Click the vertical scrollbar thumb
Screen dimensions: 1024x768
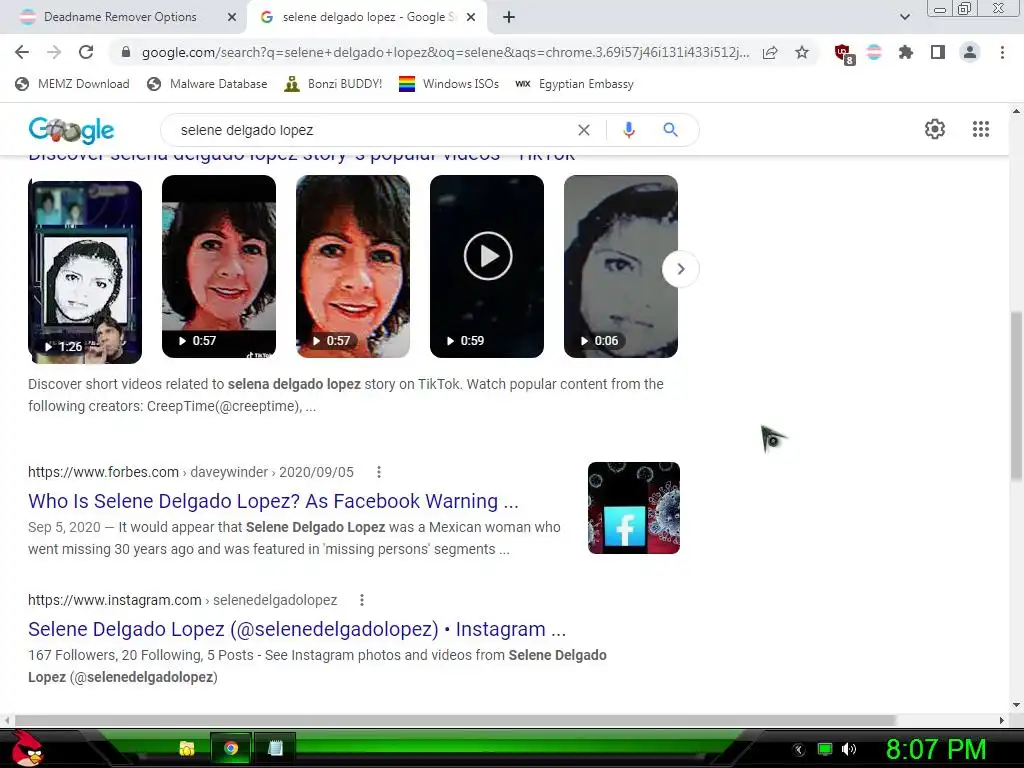tap(1016, 396)
